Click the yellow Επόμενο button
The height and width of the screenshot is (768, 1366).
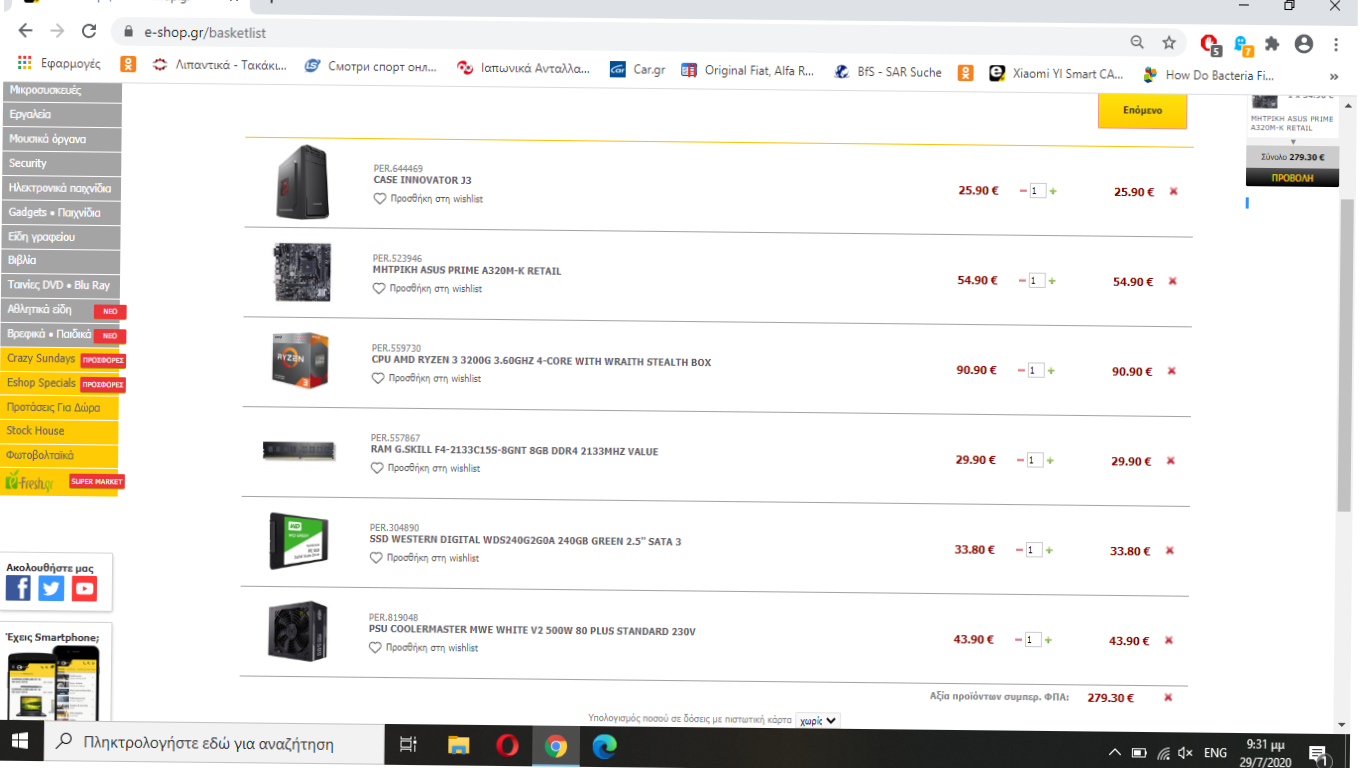[x=1142, y=111]
